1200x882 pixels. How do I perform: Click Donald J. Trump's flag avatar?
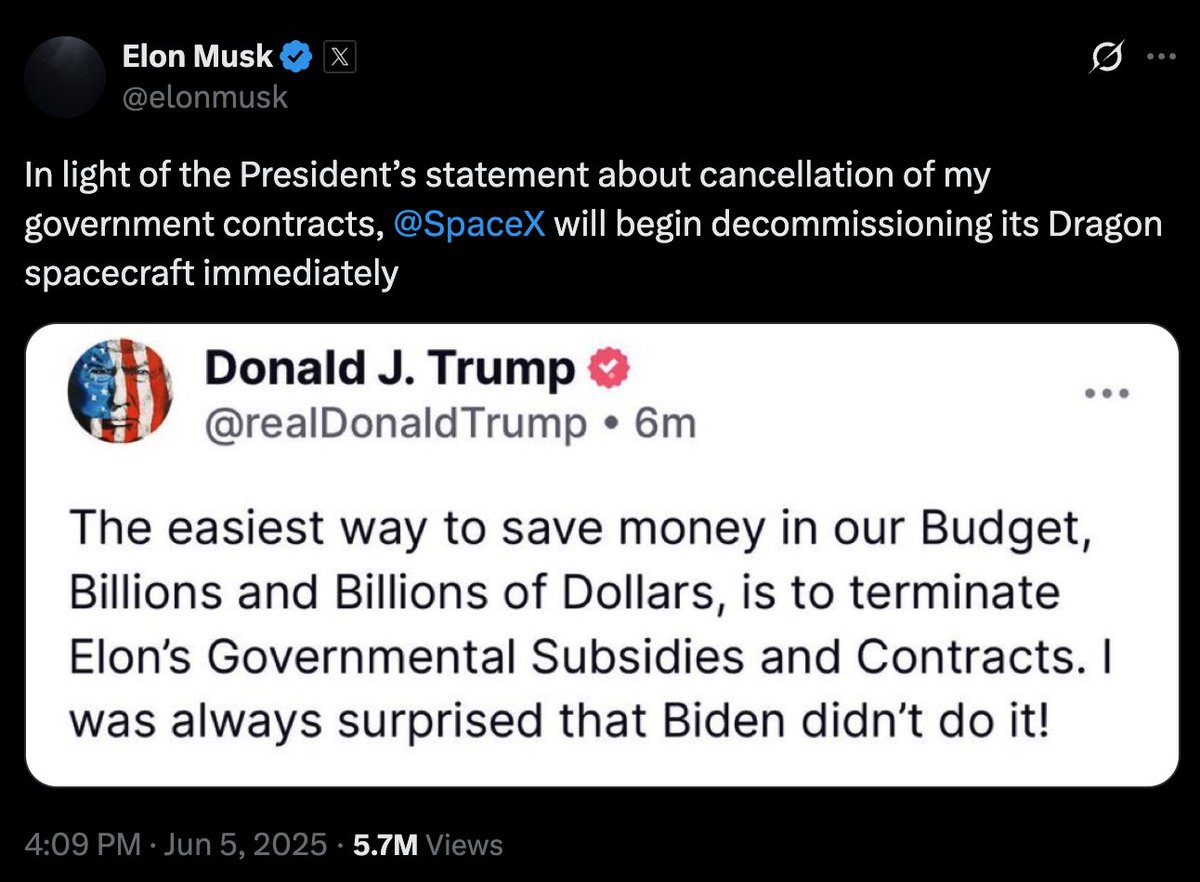point(114,389)
